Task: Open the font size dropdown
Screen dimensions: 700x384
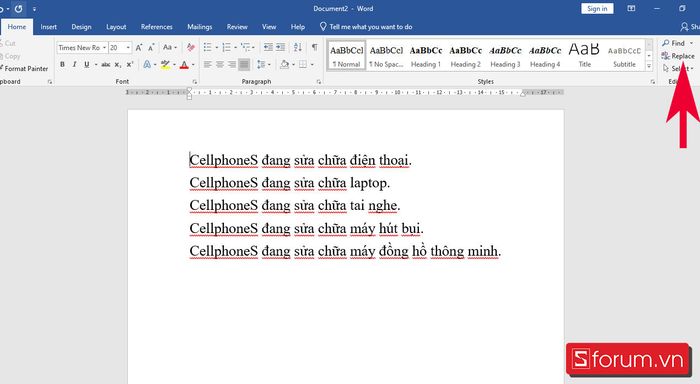Action: [x=128, y=47]
